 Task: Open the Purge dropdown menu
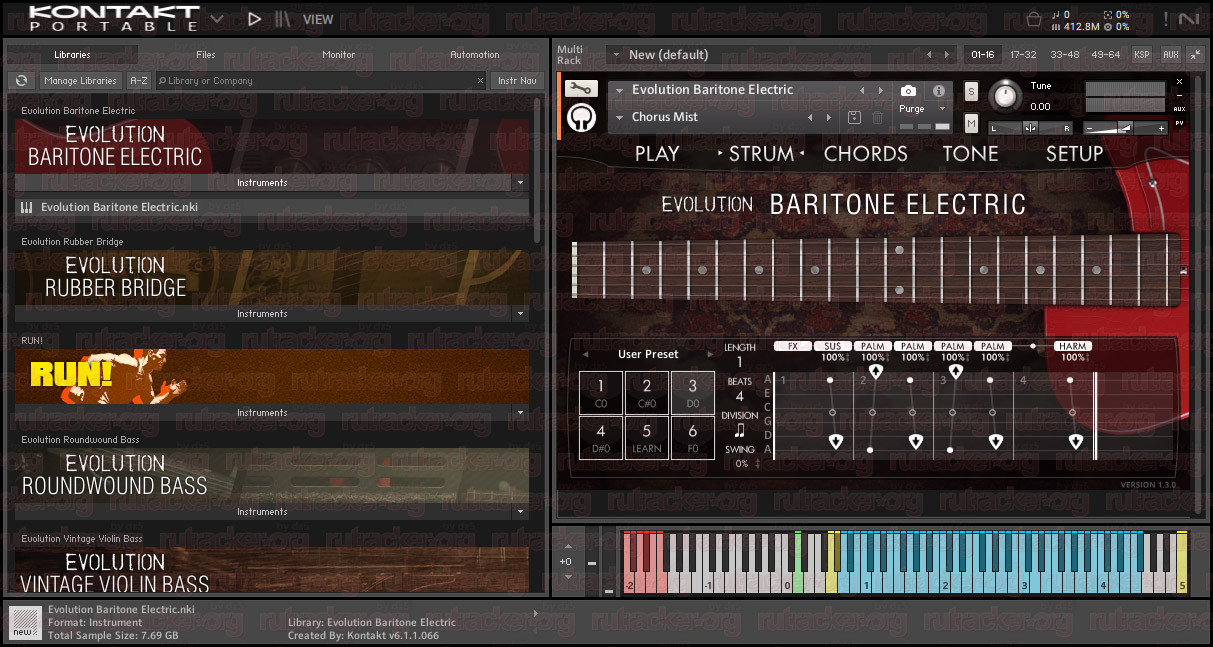tap(921, 109)
